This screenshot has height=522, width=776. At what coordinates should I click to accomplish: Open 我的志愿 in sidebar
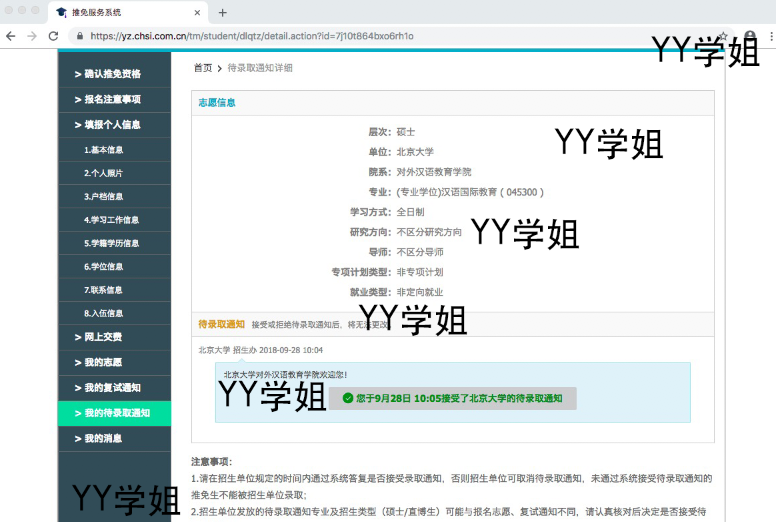pyautogui.click(x=114, y=362)
